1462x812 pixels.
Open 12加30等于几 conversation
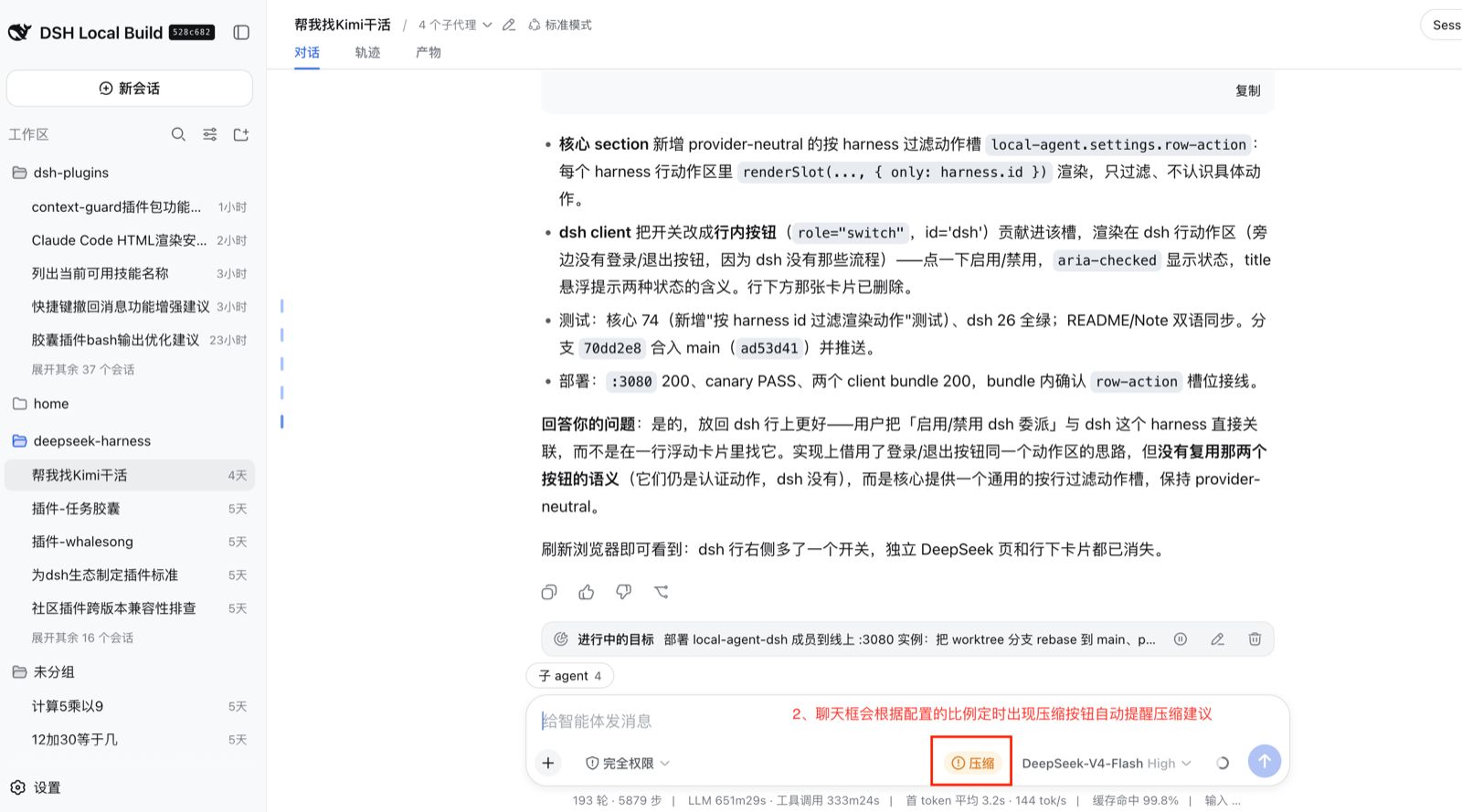130,740
